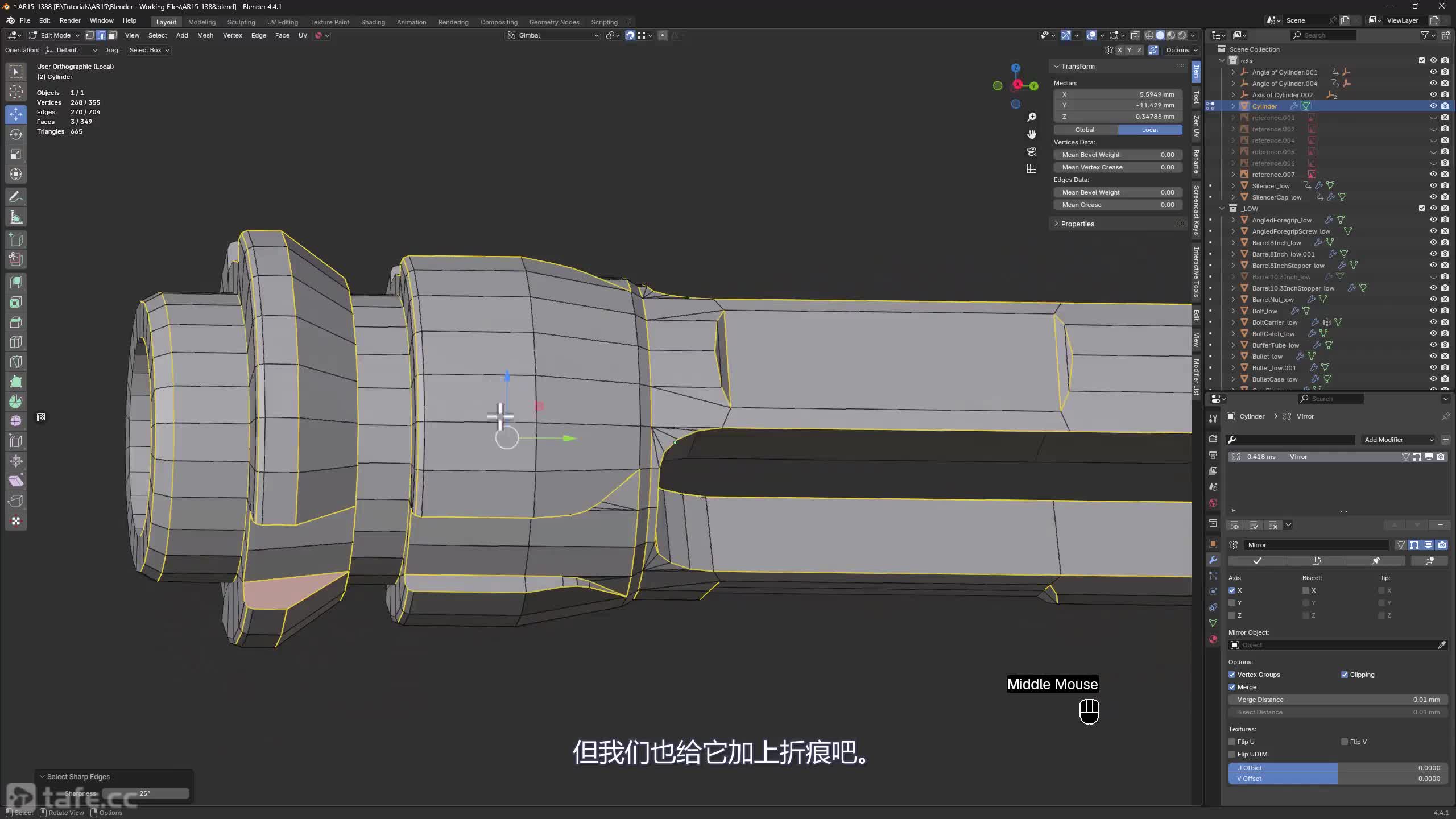
Task: Click the Merge Distance field
Action: tap(1338, 700)
